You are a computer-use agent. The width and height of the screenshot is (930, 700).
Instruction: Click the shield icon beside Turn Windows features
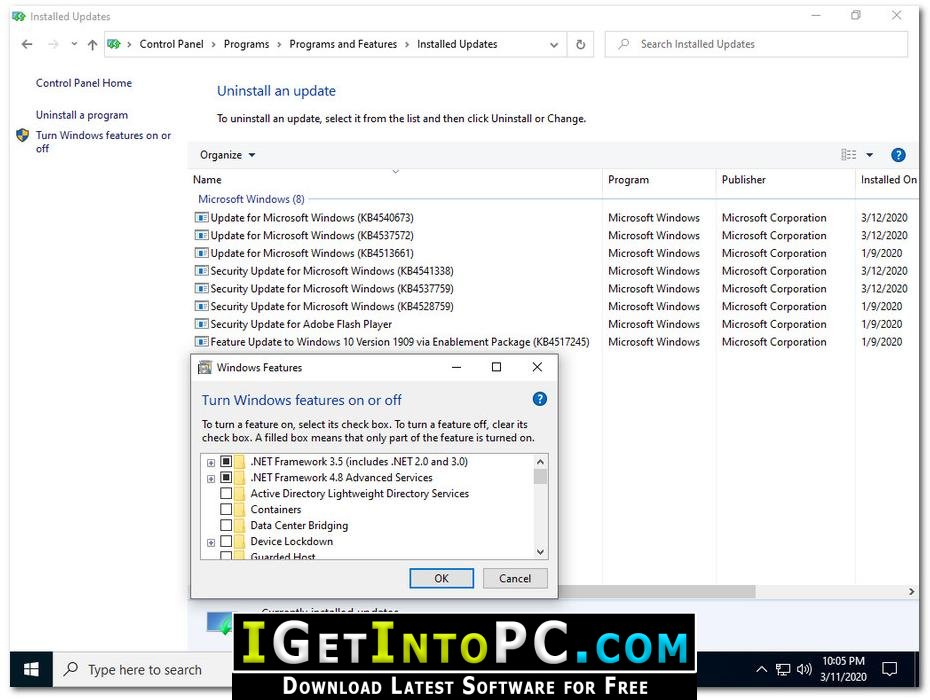(x=23, y=135)
